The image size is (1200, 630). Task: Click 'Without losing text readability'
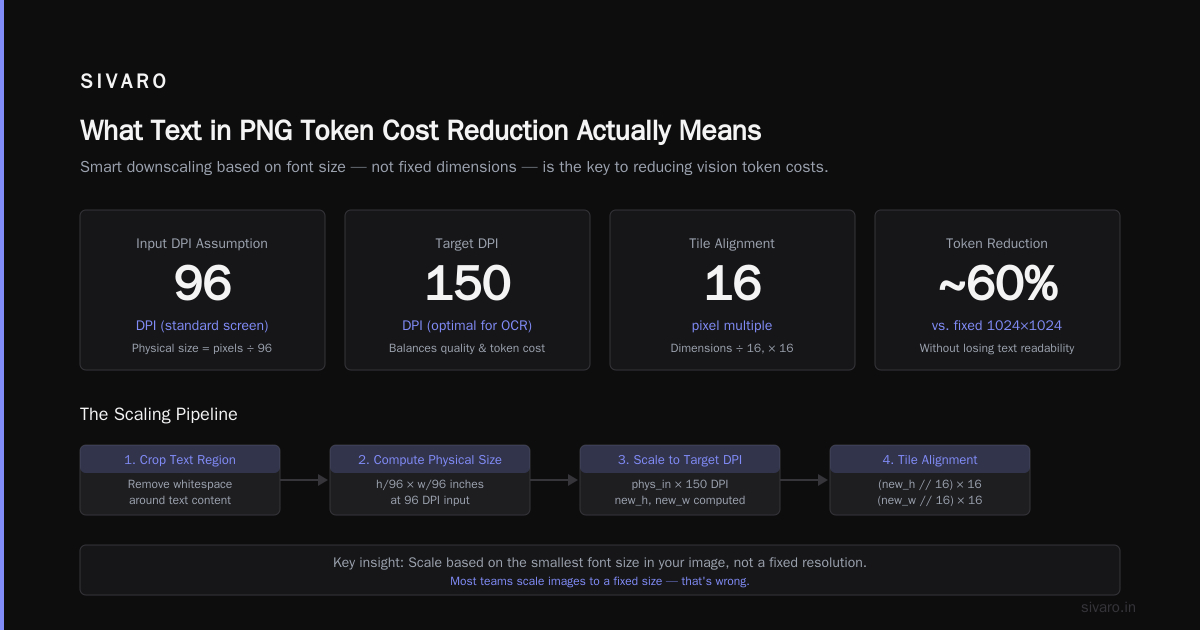pos(997,348)
